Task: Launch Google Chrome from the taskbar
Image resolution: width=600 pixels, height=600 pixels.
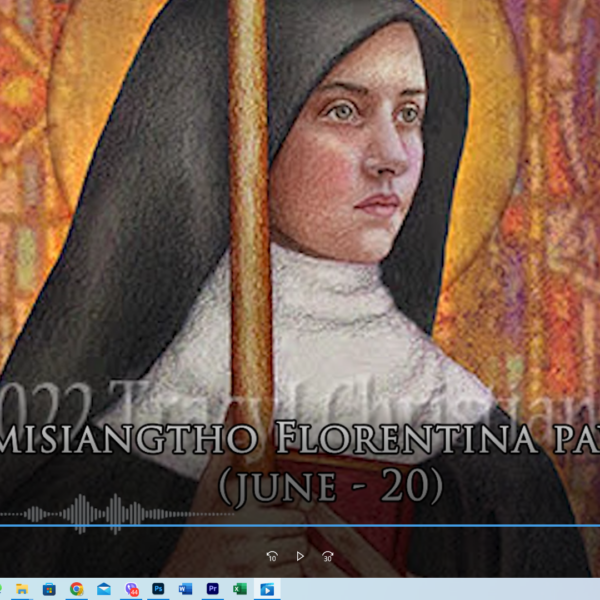Action: pos(77,589)
